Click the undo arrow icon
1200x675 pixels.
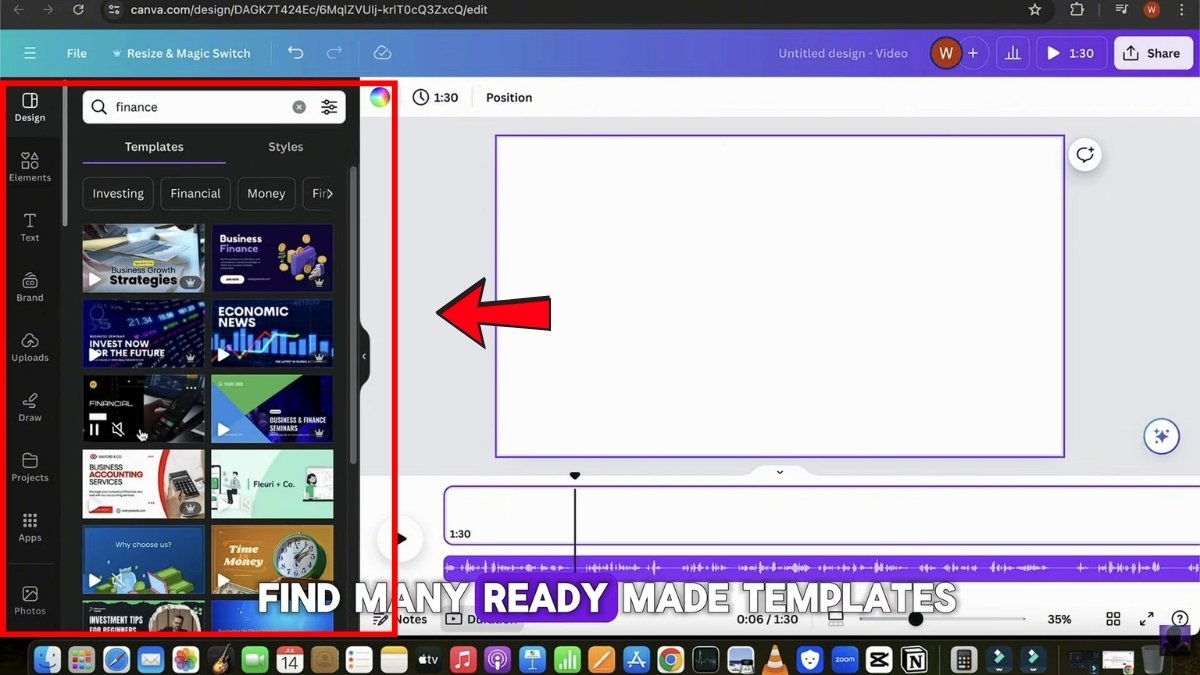point(295,53)
